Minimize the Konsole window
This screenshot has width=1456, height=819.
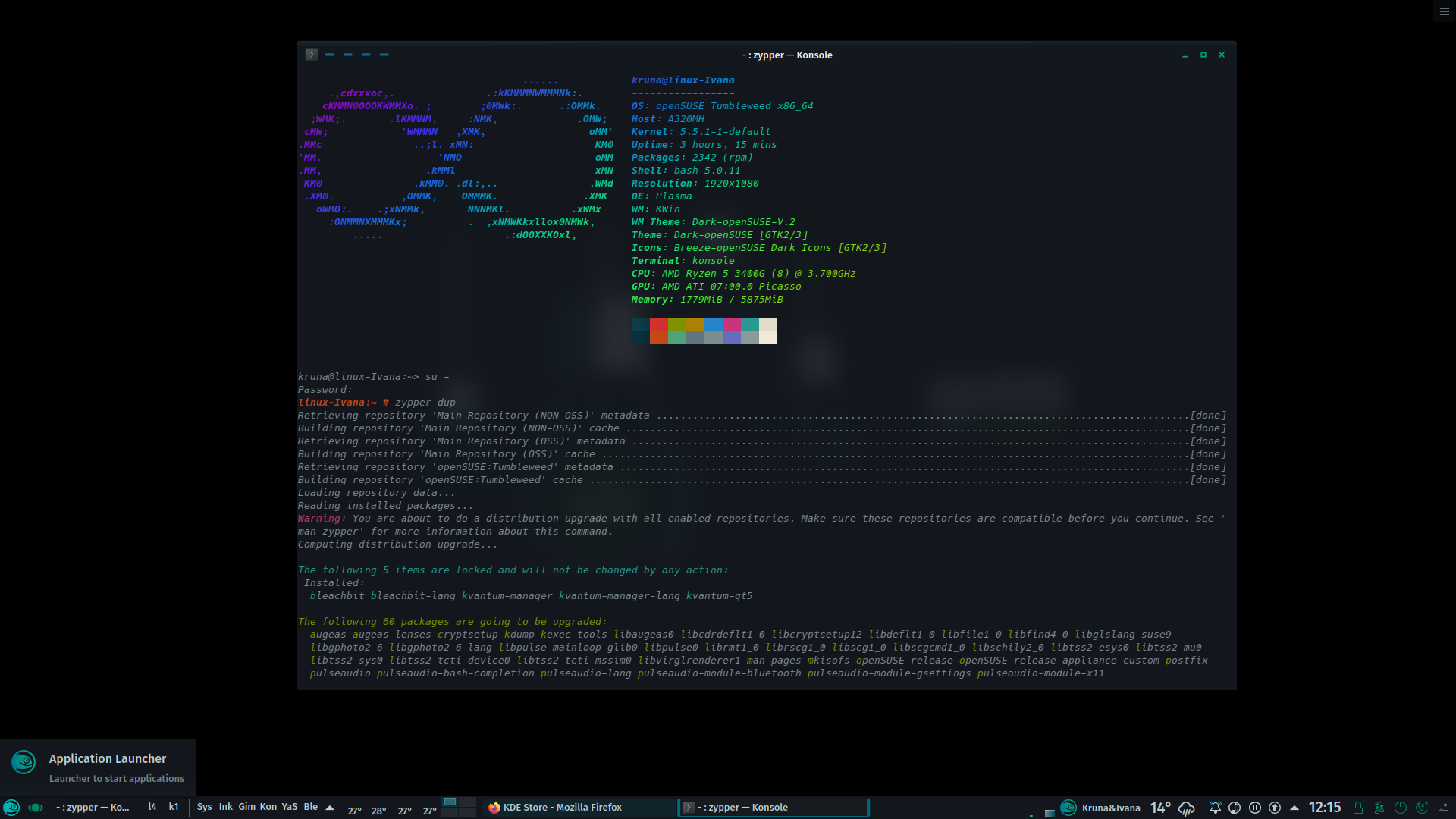tap(1185, 55)
